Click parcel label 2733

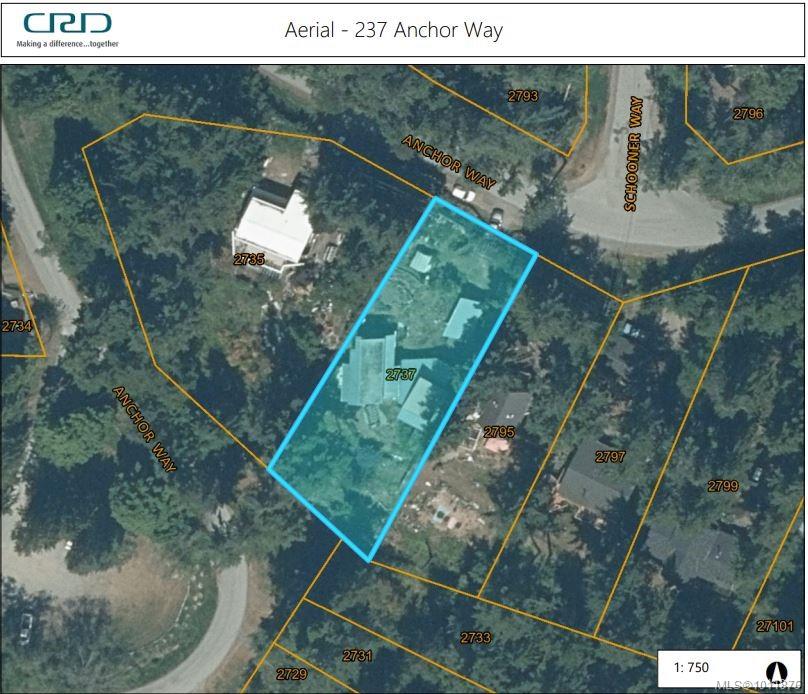click(x=475, y=638)
